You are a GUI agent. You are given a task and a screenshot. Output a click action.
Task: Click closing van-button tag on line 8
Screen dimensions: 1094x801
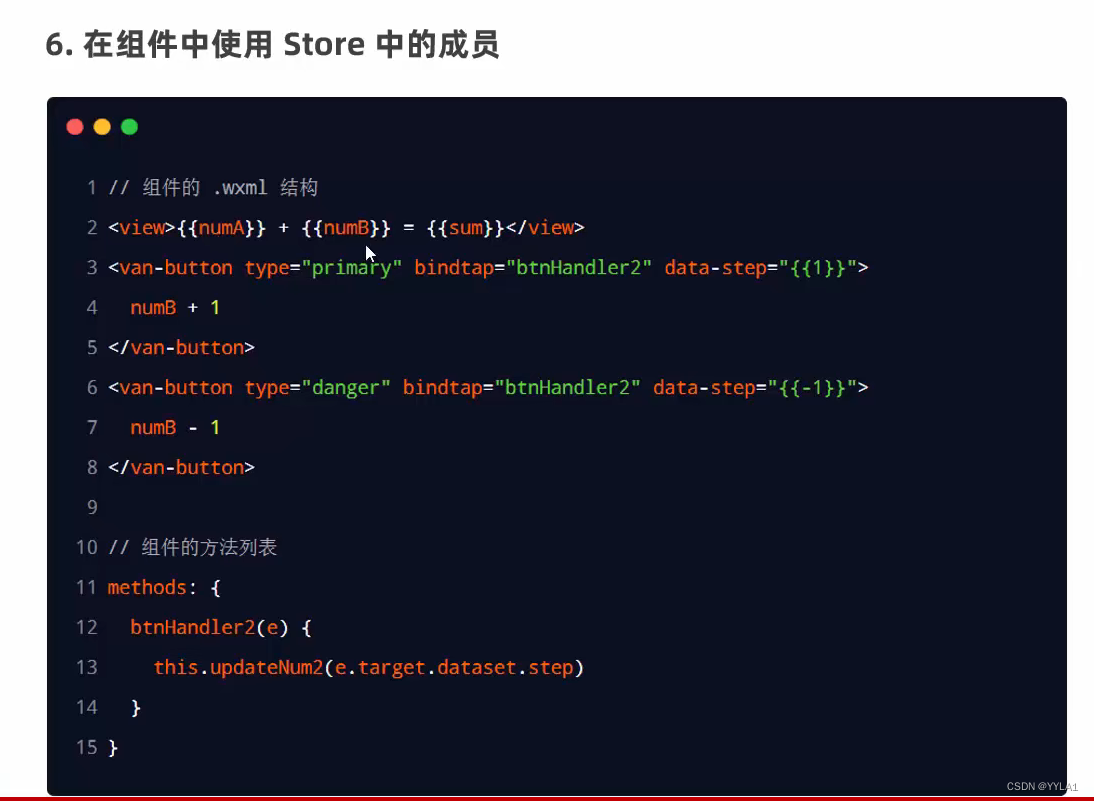pos(181,467)
